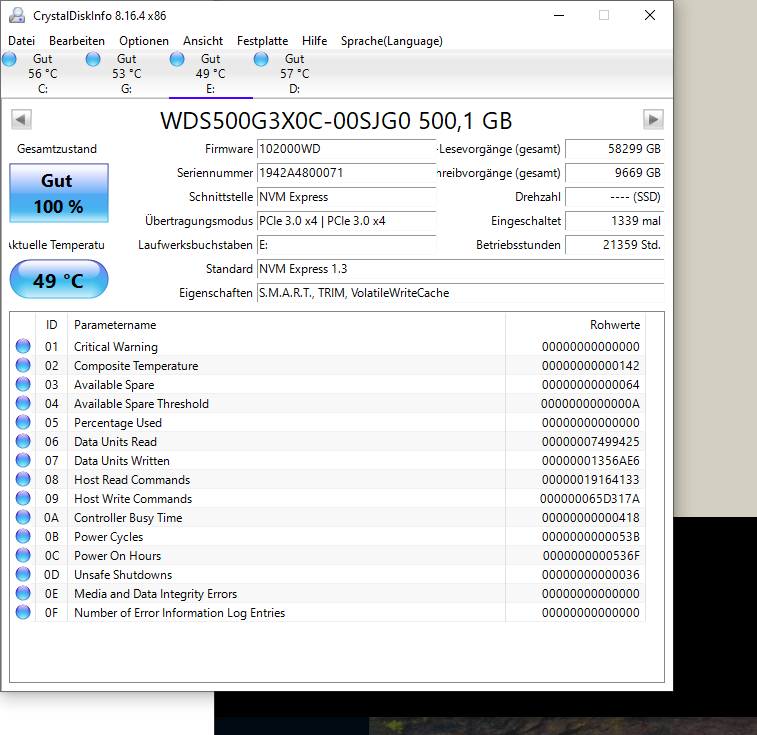Click status orb of Data Units Read row
Viewport: 757px width, 735px height.
coord(23,441)
